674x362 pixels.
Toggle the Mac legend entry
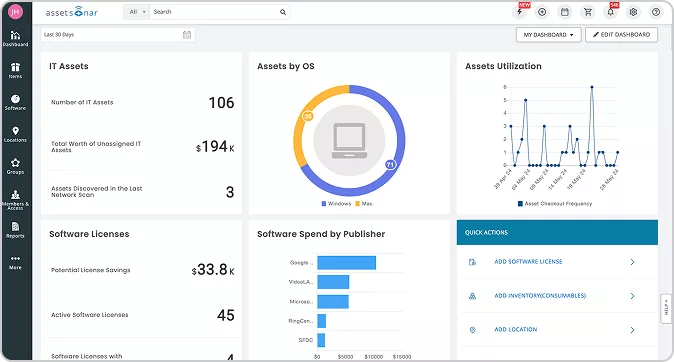(x=364, y=204)
